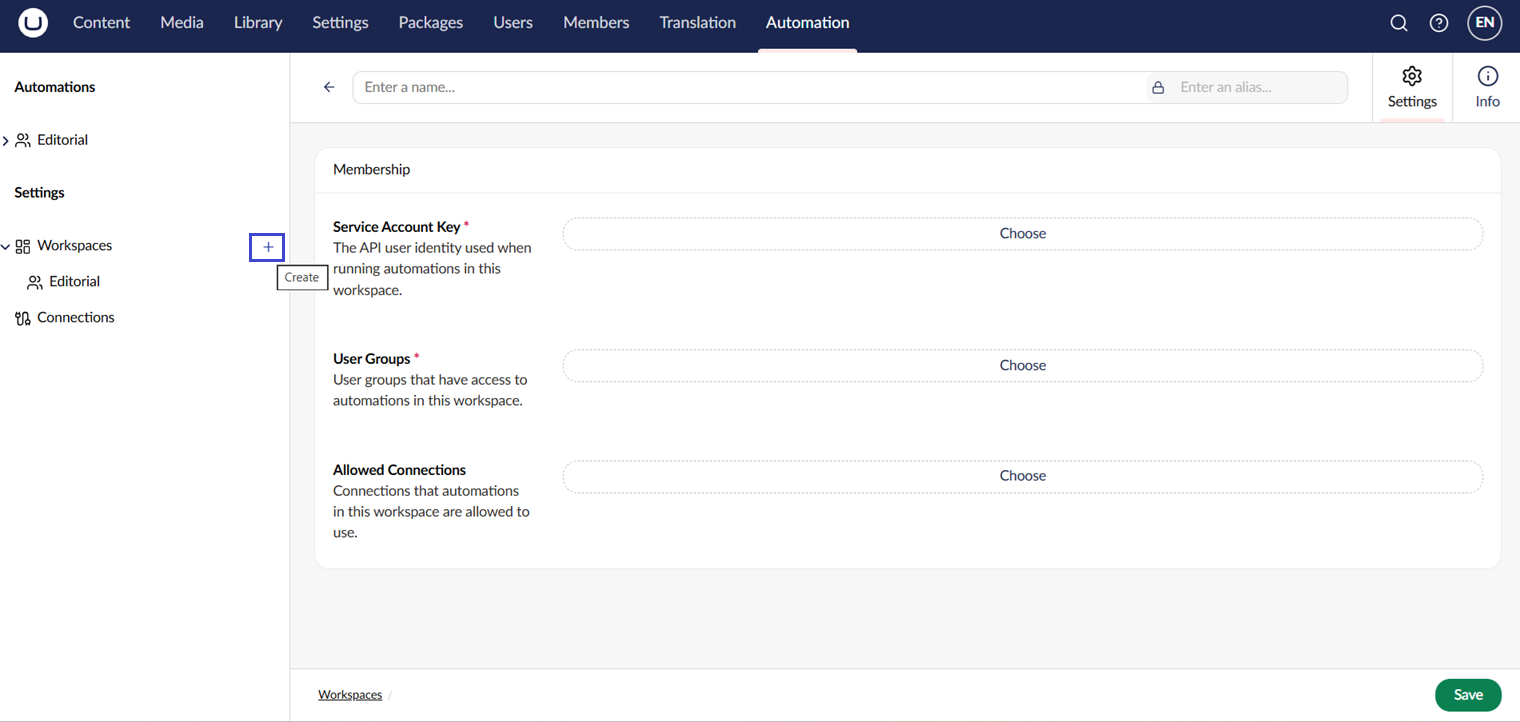Open the help question mark icon
The width and height of the screenshot is (1520, 722).
[1439, 23]
